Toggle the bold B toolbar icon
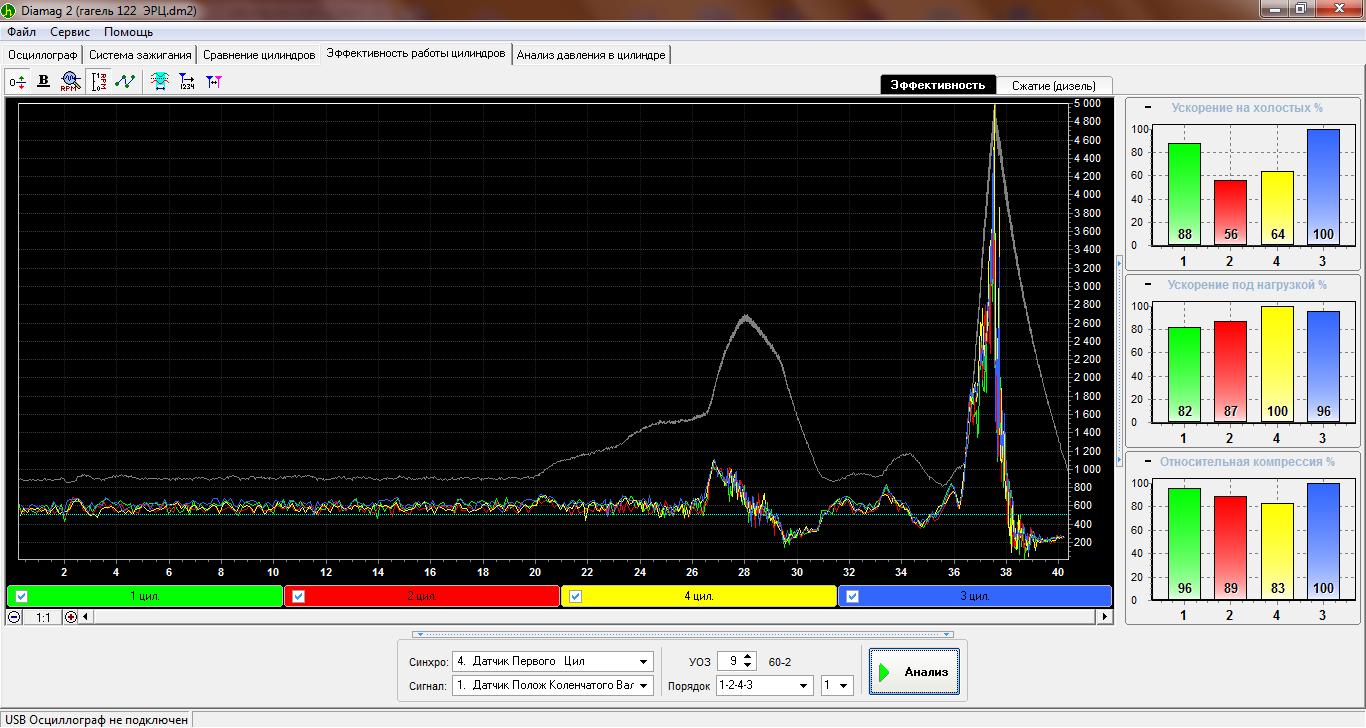Image resolution: width=1366 pixels, height=728 pixels. click(x=43, y=81)
